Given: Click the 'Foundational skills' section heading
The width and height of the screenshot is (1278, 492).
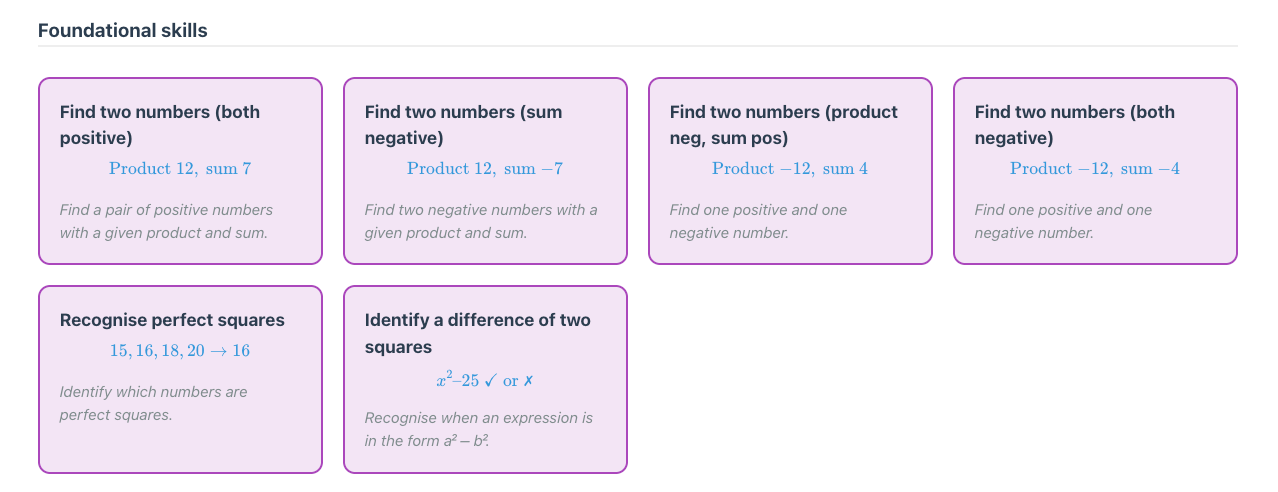Looking at the screenshot, I should point(123,30).
